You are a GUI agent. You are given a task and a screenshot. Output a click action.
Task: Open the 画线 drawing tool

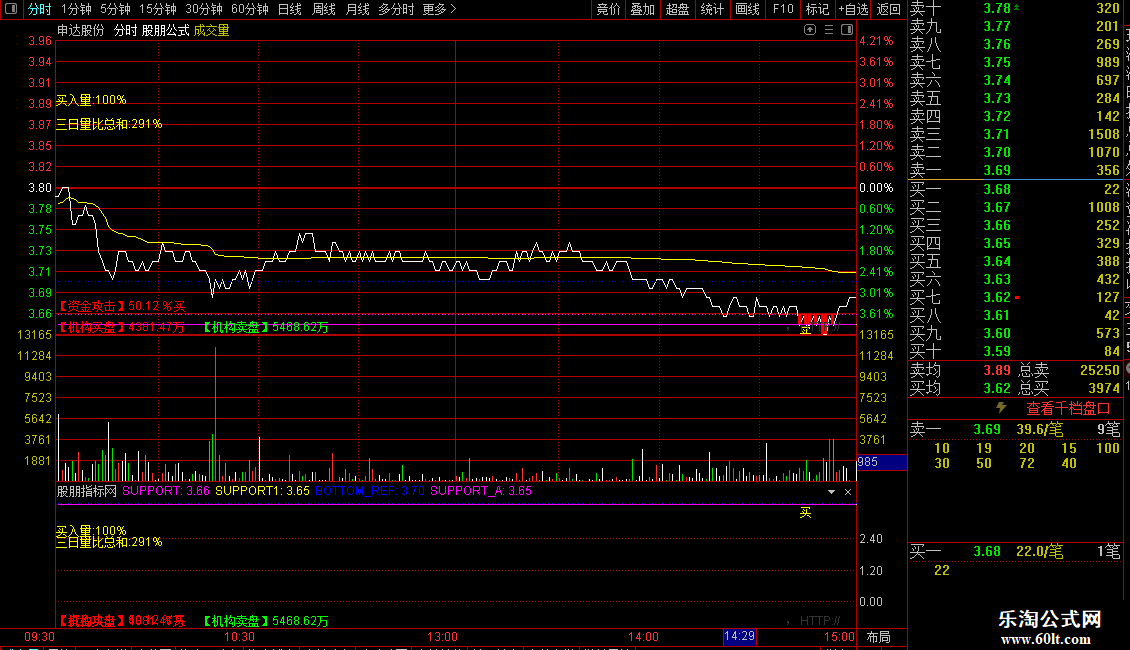tap(747, 9)
